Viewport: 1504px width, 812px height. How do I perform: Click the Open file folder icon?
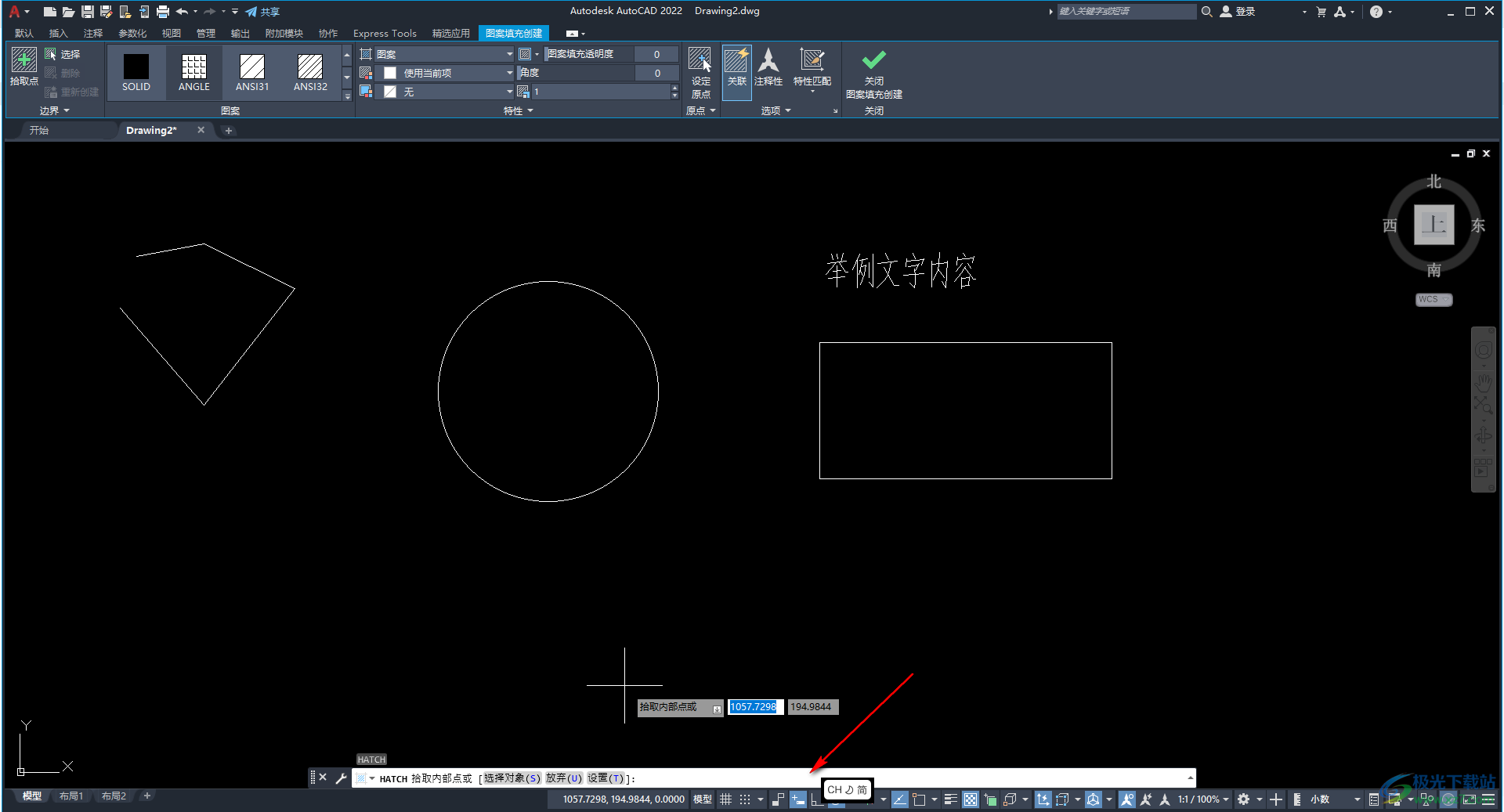tap(68, 12)
